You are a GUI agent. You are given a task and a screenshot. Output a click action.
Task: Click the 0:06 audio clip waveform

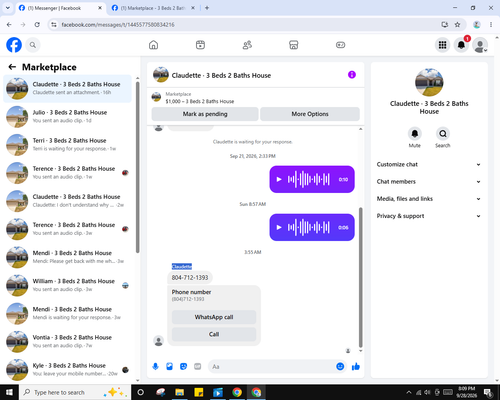309,227
